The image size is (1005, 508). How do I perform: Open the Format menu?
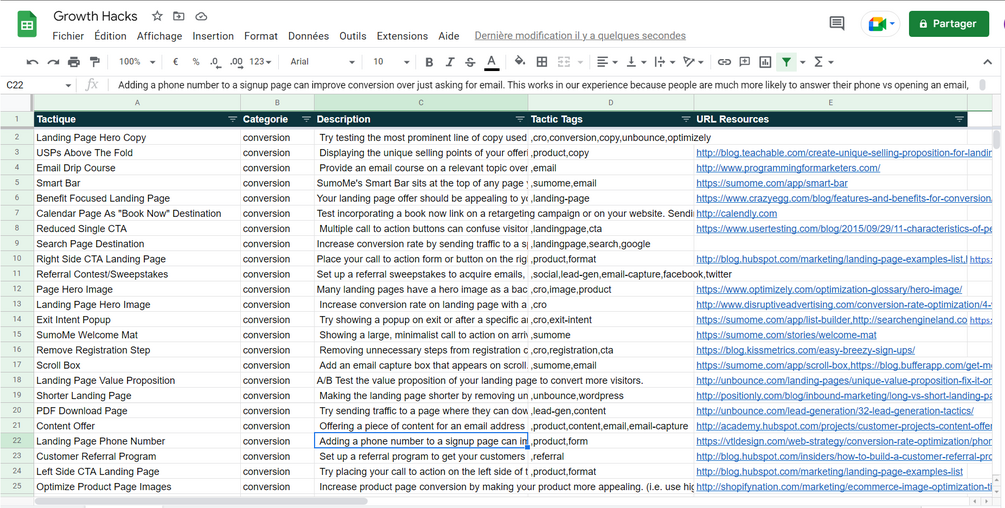(x=261, y=36)
